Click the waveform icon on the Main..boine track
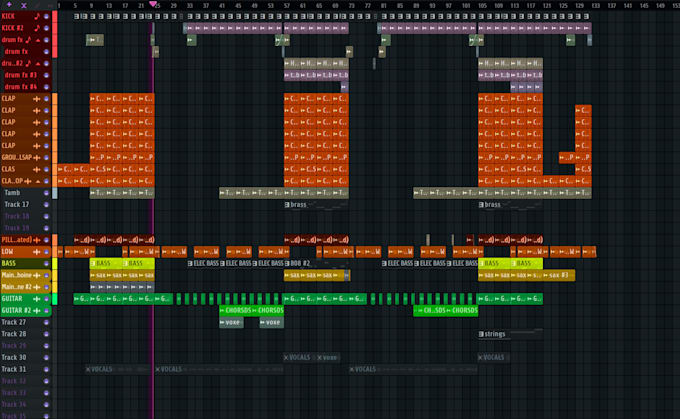The image size is (680, 419). click(x=37, y=275)
